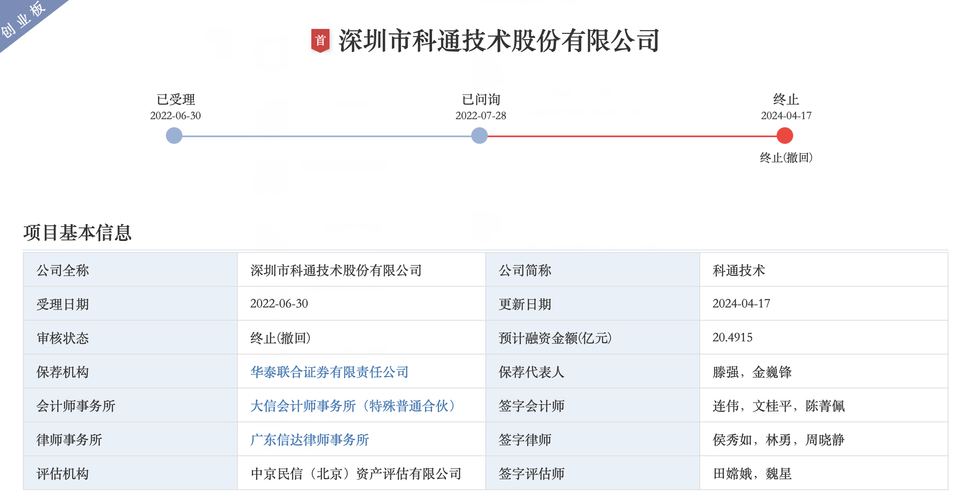The width and height of the screenshot is (964, 500).
Task: Click the 终止(撤回) label below timeline
Action: (x=786, y=157)
